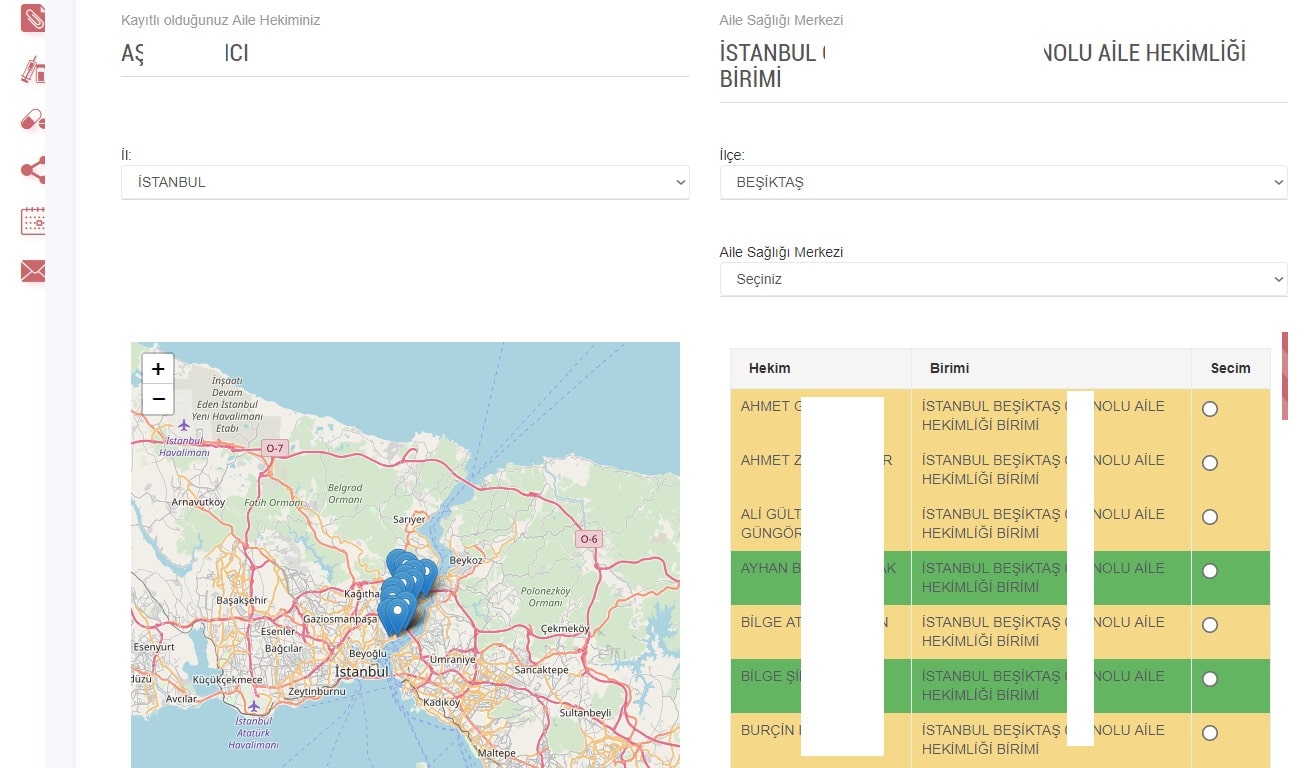Open the calendar appointments sidebar icon
Image resolution: width=1314 pixels, height=768 pixels.
(x=33, y=221)
